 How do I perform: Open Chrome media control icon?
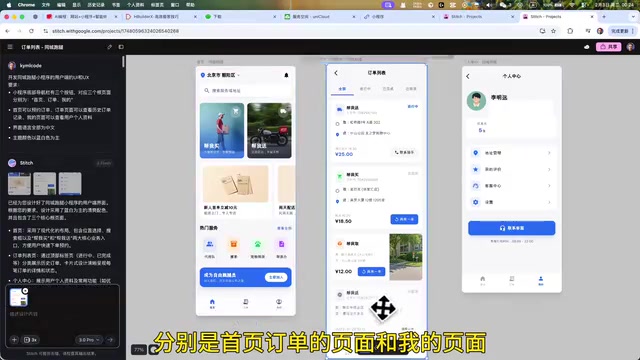588,31
